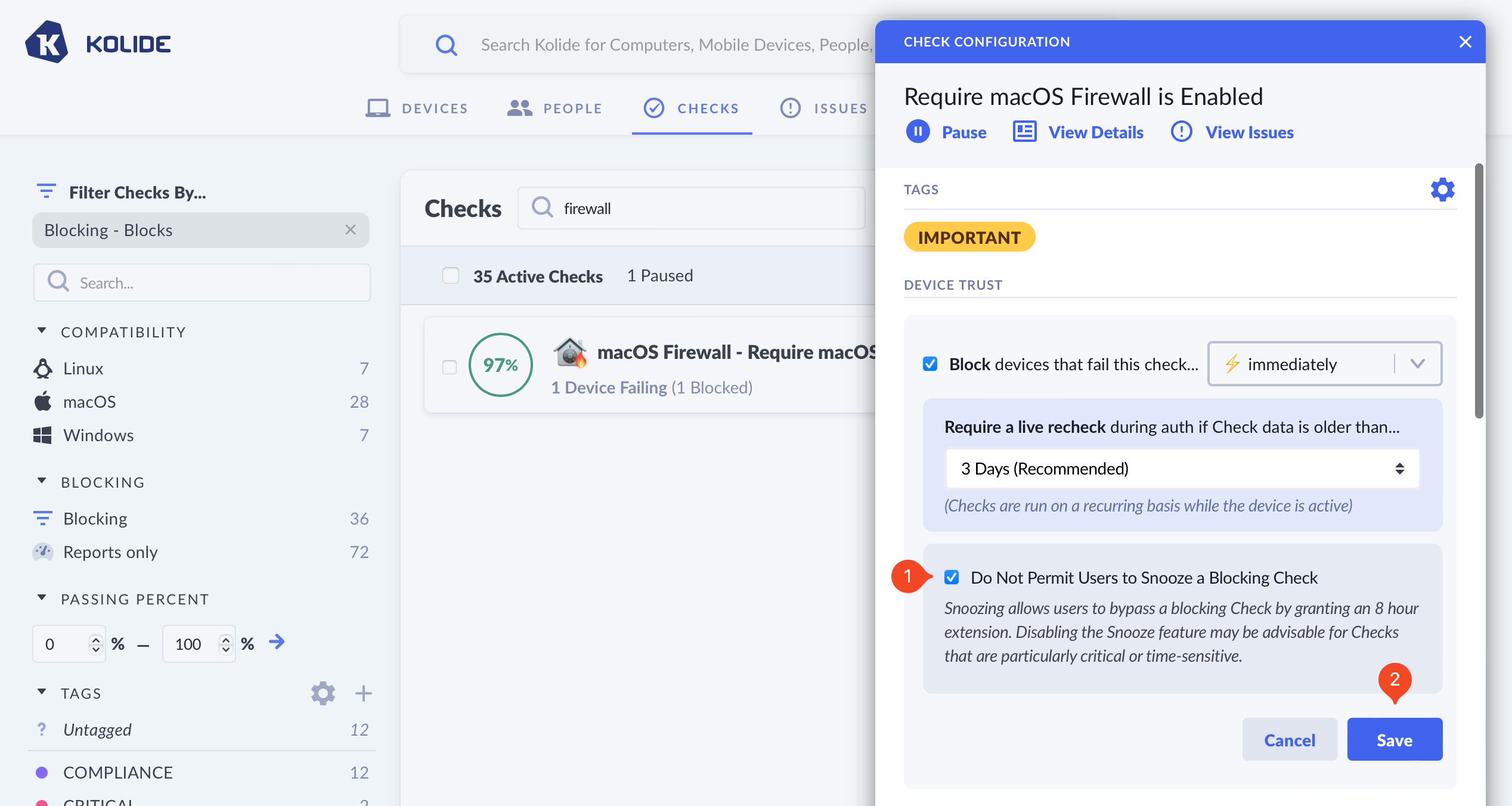1512x806 pixels.
Task: Select all 35 Active Checks checkbox
Action: click(451, 275)
